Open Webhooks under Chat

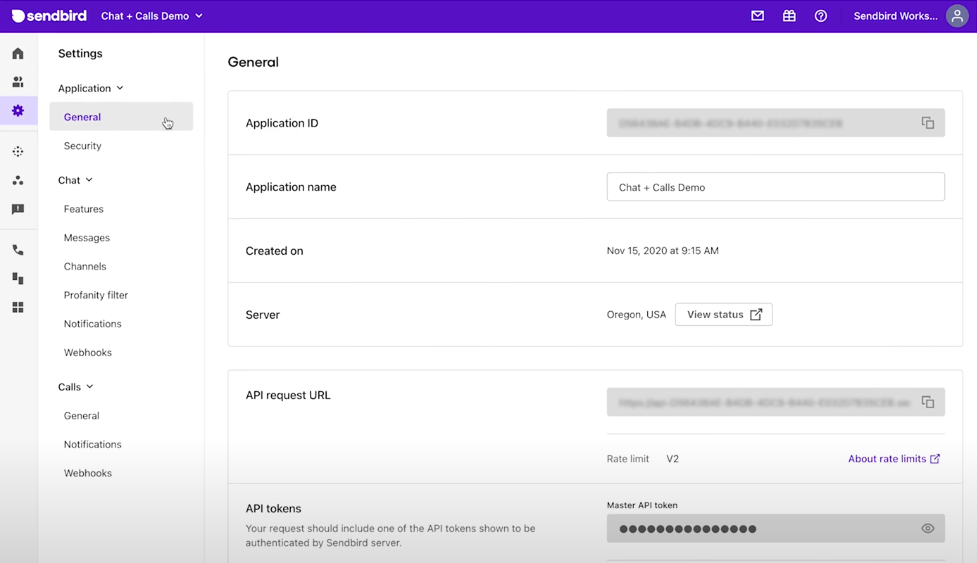pos(87,352)
